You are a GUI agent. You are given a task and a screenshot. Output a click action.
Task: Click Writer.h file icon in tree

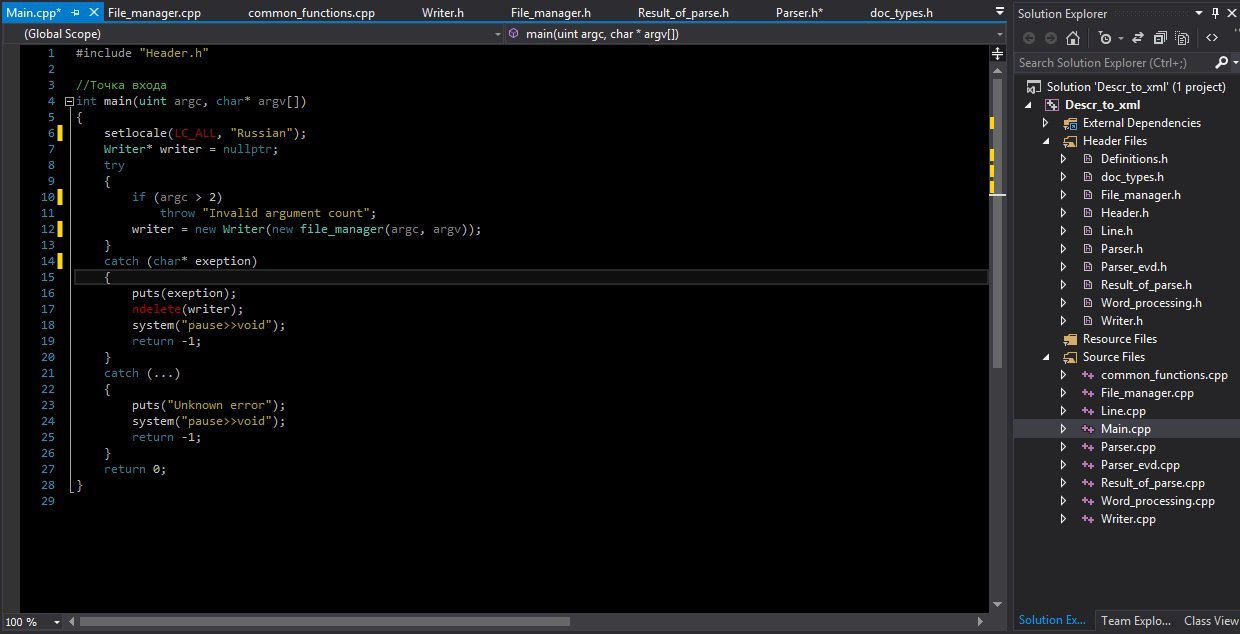1088,321
